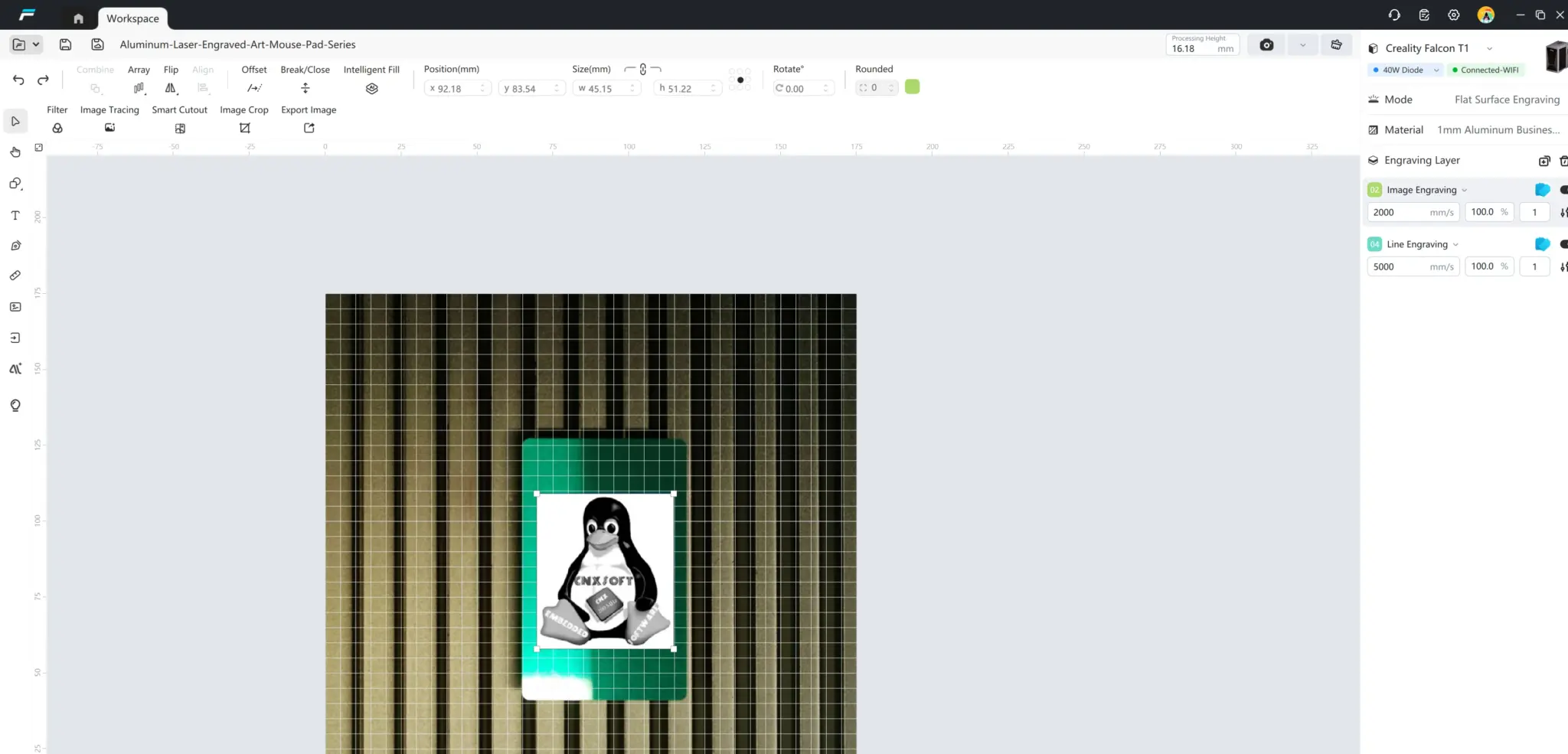The height and width of the screenshot is (754, 1568).
Task: Expand the Creality Falcon T1 device dropdown
Action: [x=1489, y=48]
